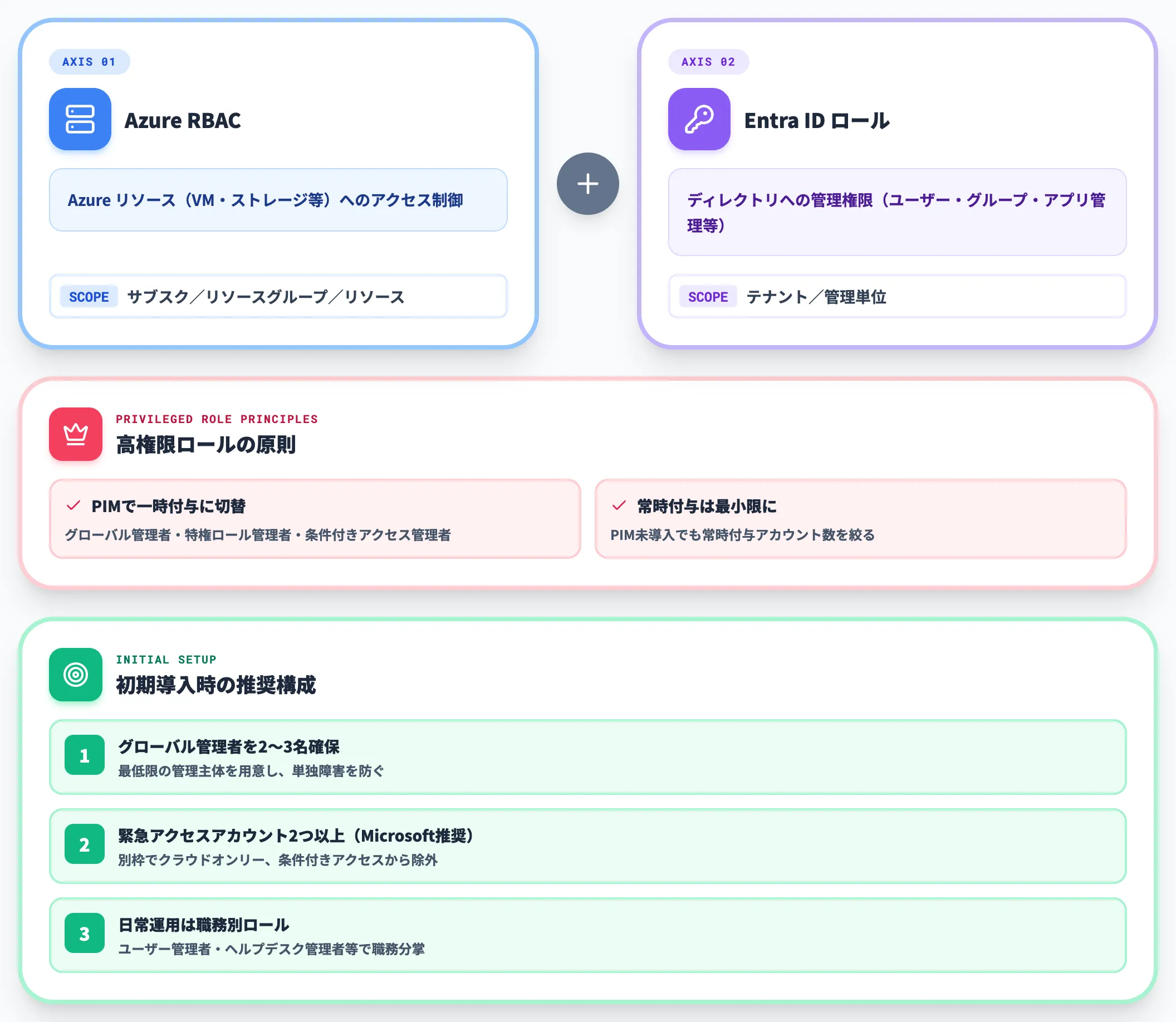Image resolution: width=1176 pixels, height=1022 pixels.
Task: Click the 高権限ロールの原則 heading
Action: tap(206, 445)
